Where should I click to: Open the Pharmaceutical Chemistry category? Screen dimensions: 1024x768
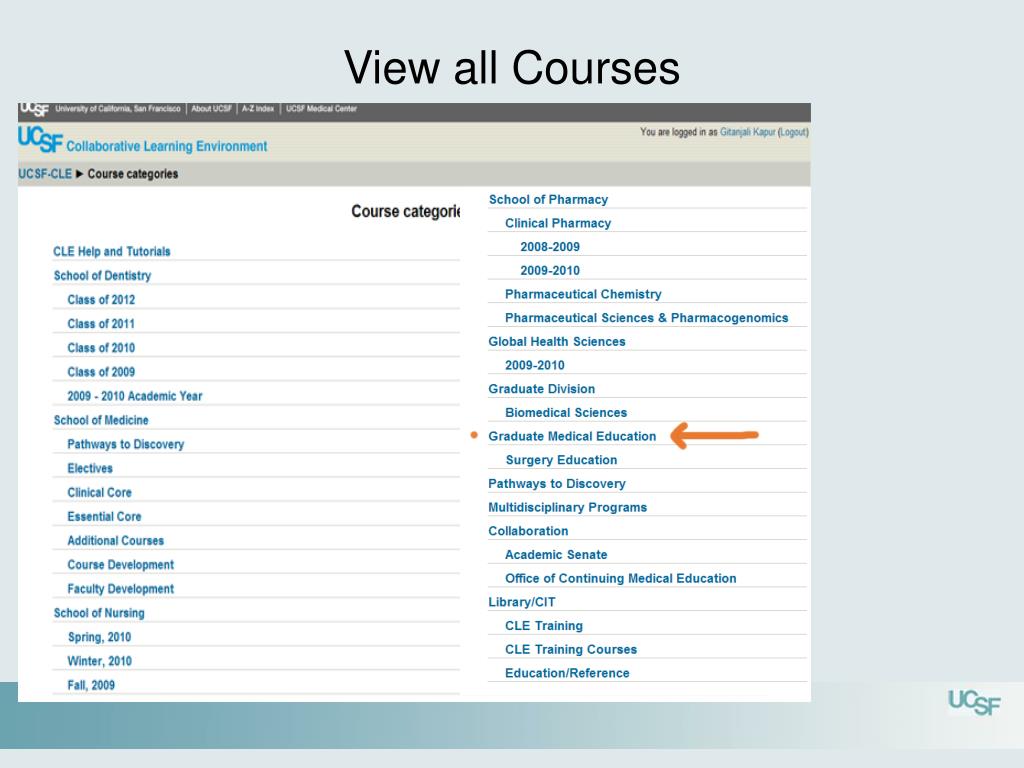pyautogui.click(x=583, y=295)
